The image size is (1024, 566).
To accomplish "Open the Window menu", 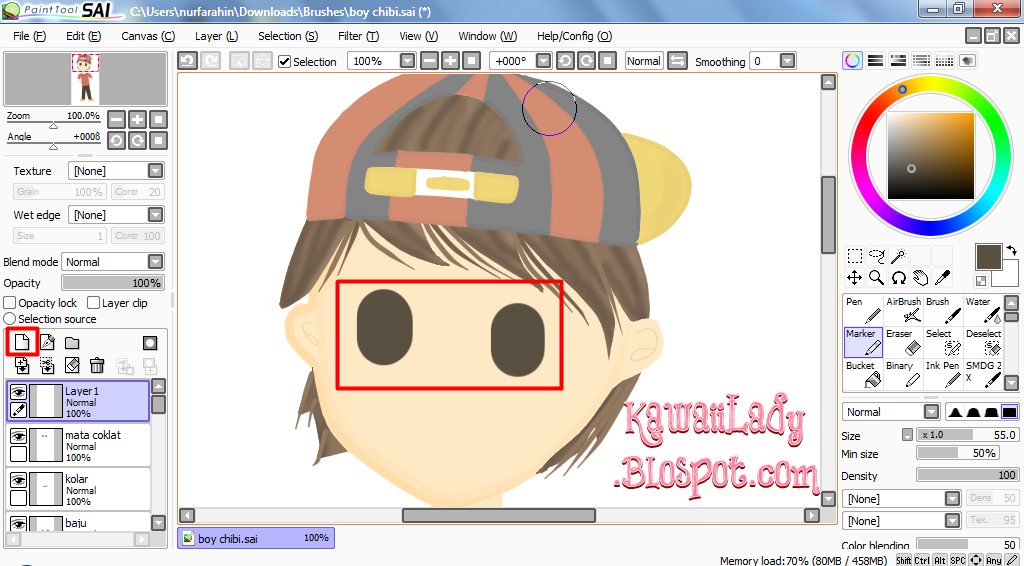I will click(487, 36).
